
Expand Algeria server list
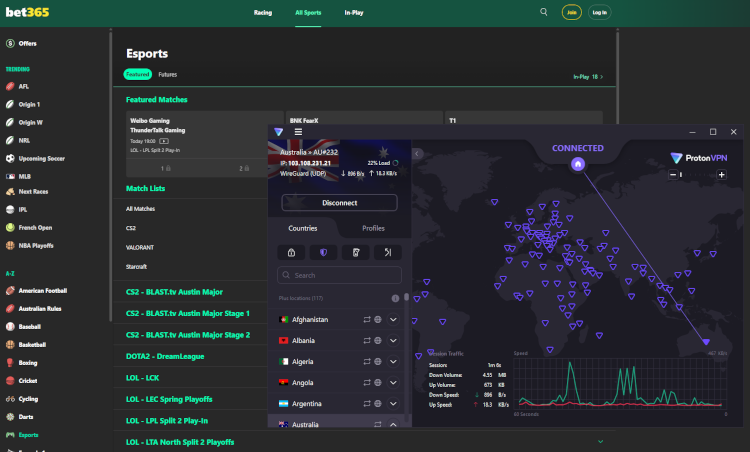pos(393,362)
